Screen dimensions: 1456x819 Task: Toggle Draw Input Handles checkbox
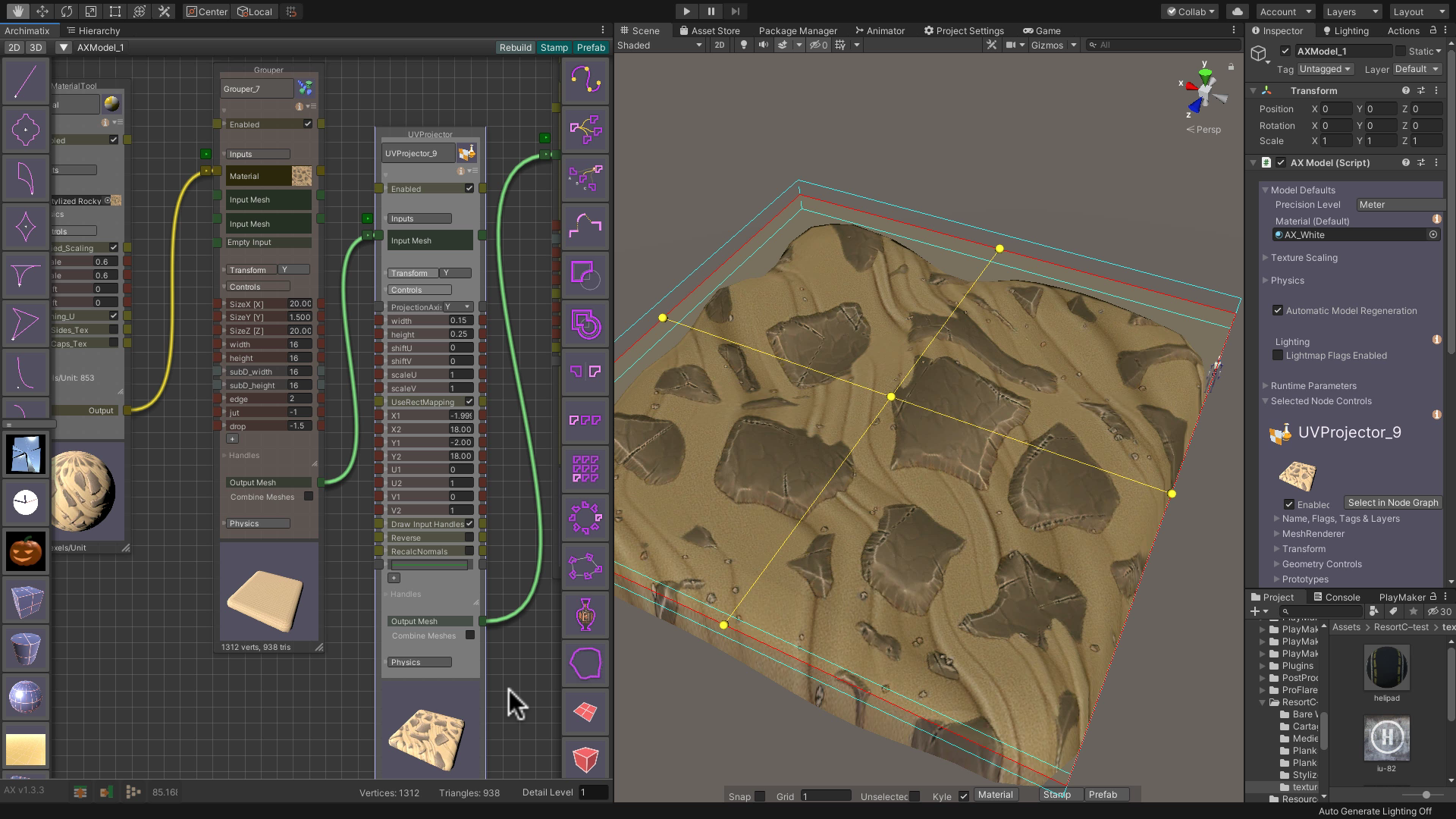(x=469, y=523)
